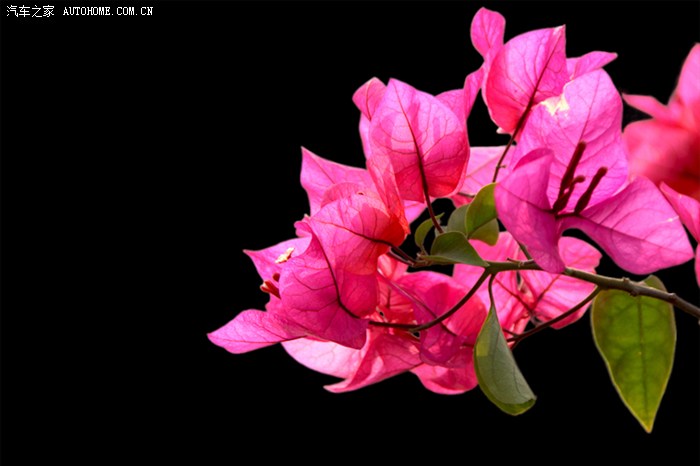The height and width of the screenshot is (466, 700).
Task: Select the topmost pink bract
Action: tap(487, 30)
